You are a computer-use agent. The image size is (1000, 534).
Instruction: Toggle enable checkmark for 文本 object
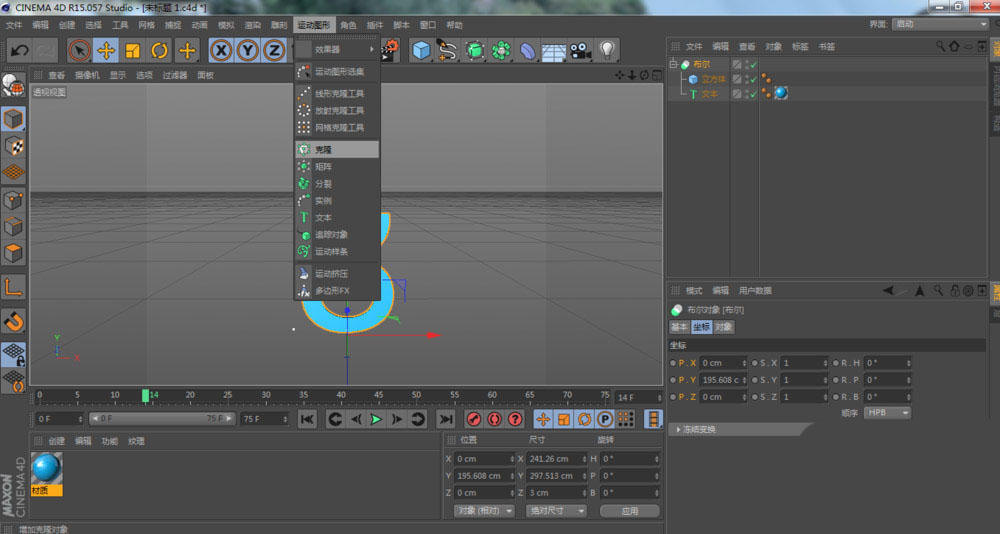click(753, 94)
